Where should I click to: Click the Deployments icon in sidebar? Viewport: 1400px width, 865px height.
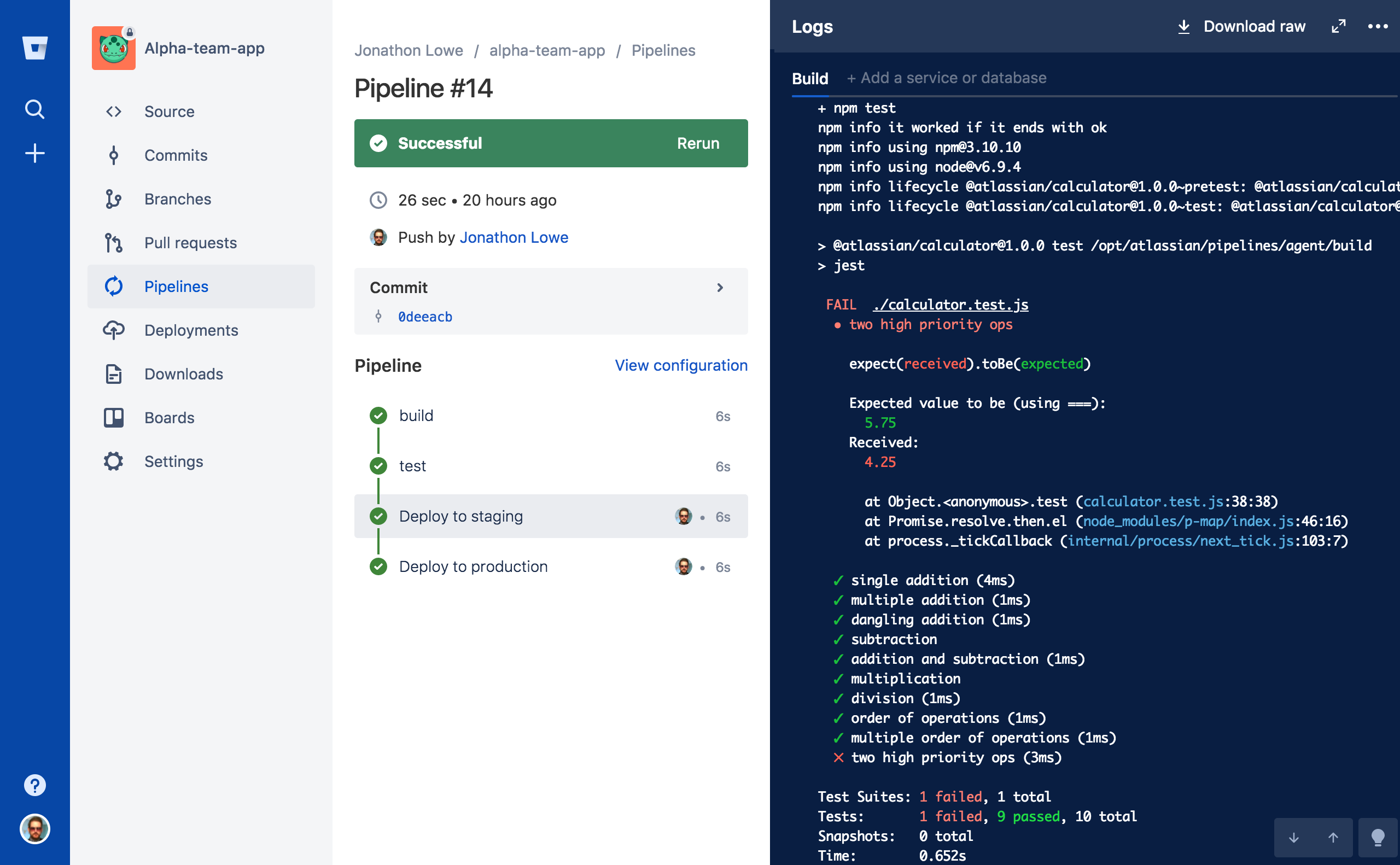115,330
